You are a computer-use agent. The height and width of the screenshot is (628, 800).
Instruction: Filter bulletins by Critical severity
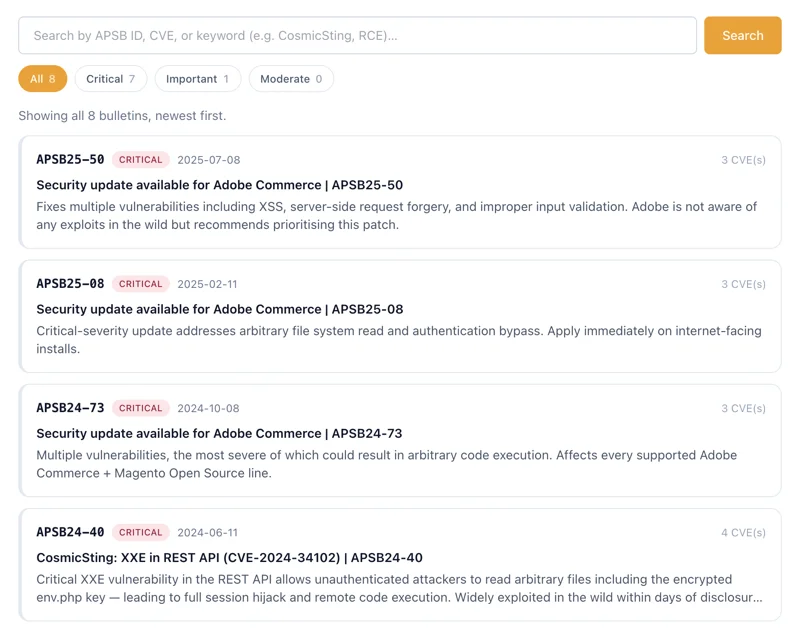coord(111,79)
